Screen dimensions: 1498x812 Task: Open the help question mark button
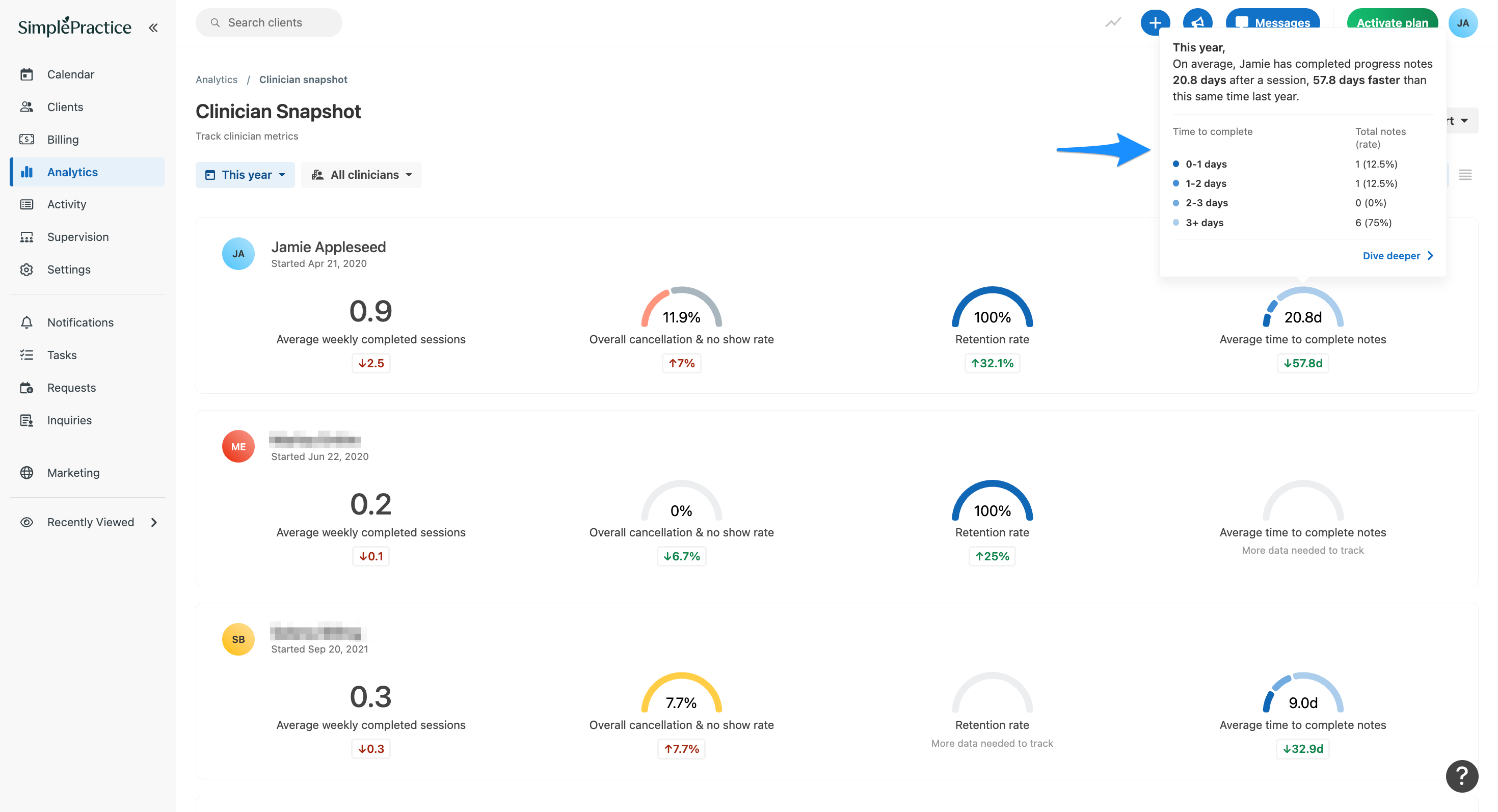point(1462,776)
